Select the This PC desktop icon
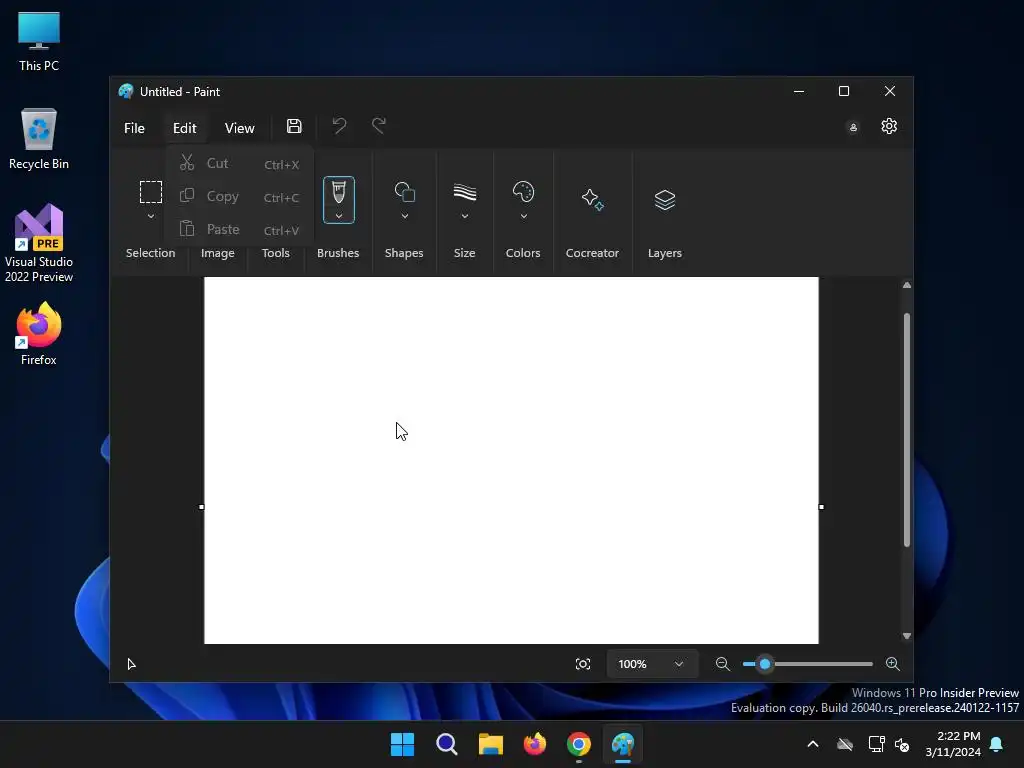Screen dimensions: 1024x768 click(x=39, y=40)
